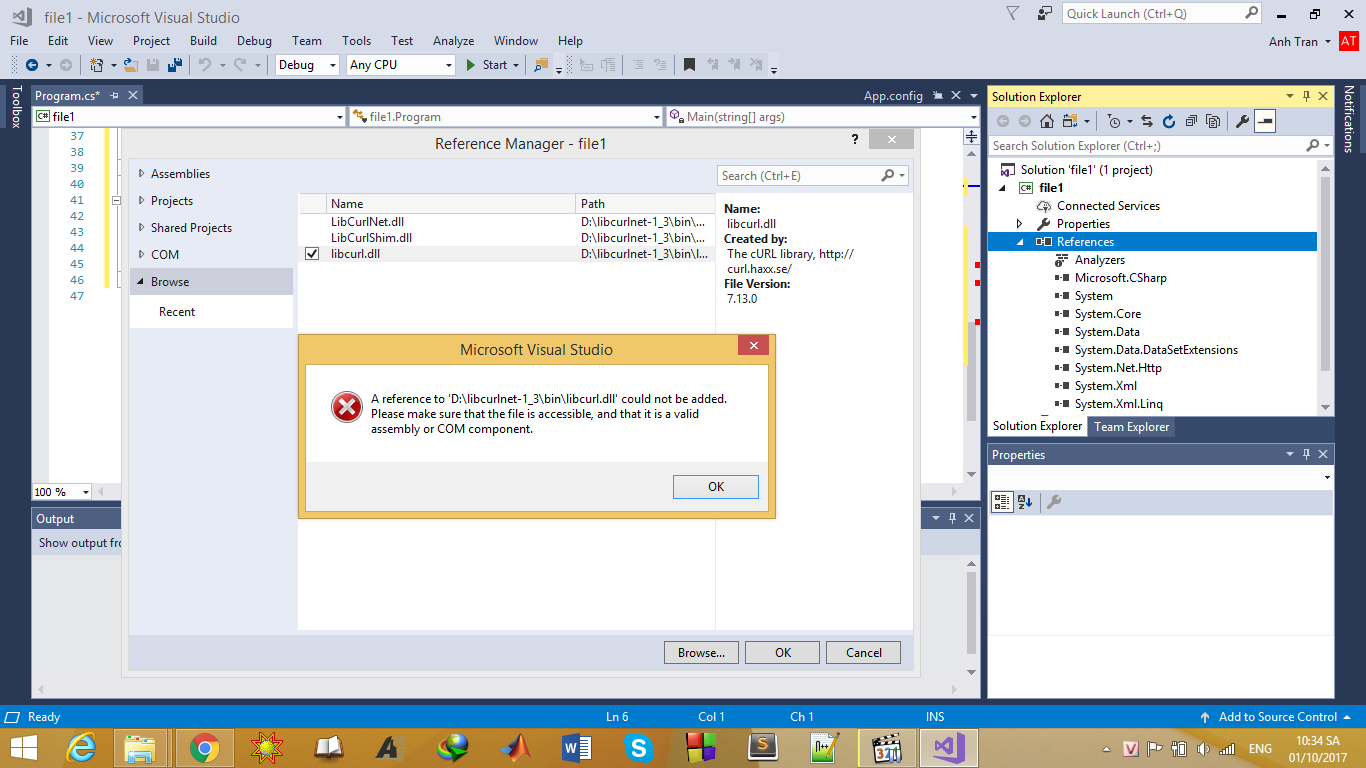Click the Toggle Bookmark toolbar icon

pos(689,65)
